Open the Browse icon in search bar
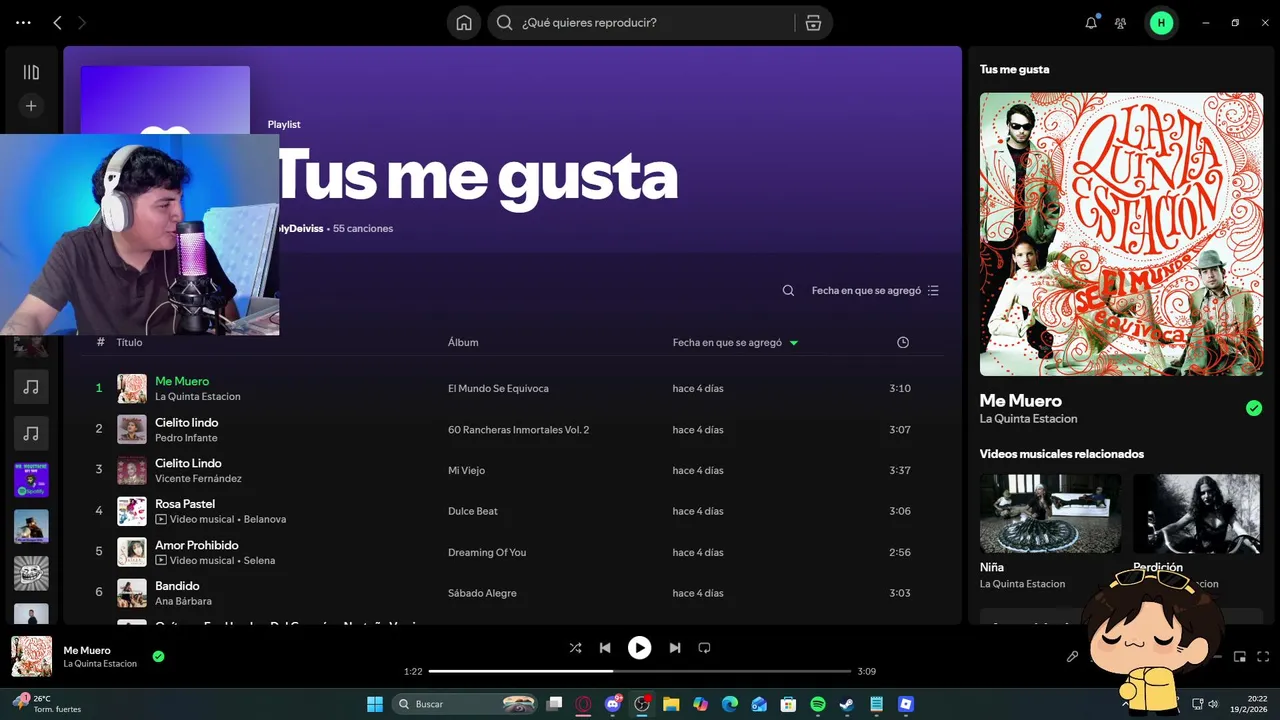Screen dimensions: 1280x720 point(813,22)
